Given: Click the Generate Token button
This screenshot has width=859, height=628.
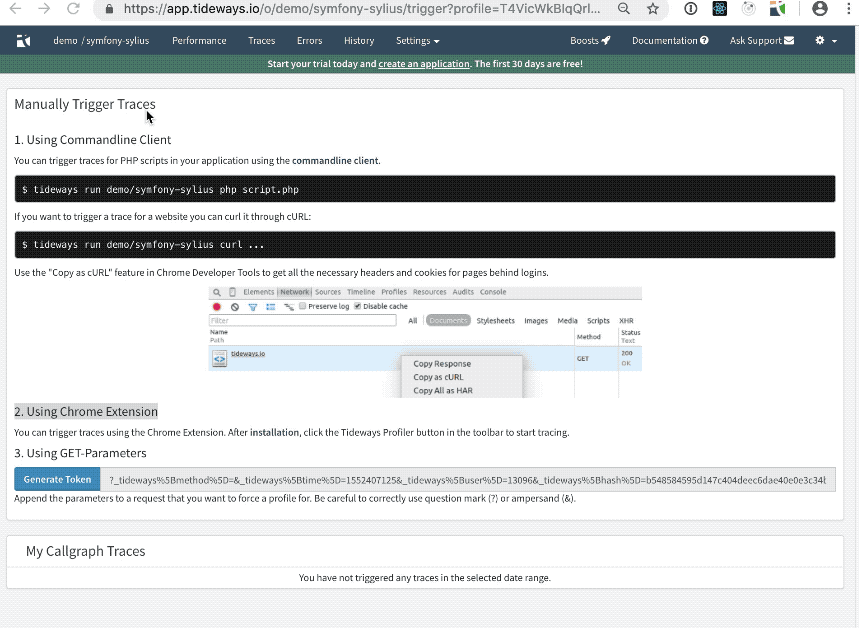Looking at the screenshot, I should 57,479.
